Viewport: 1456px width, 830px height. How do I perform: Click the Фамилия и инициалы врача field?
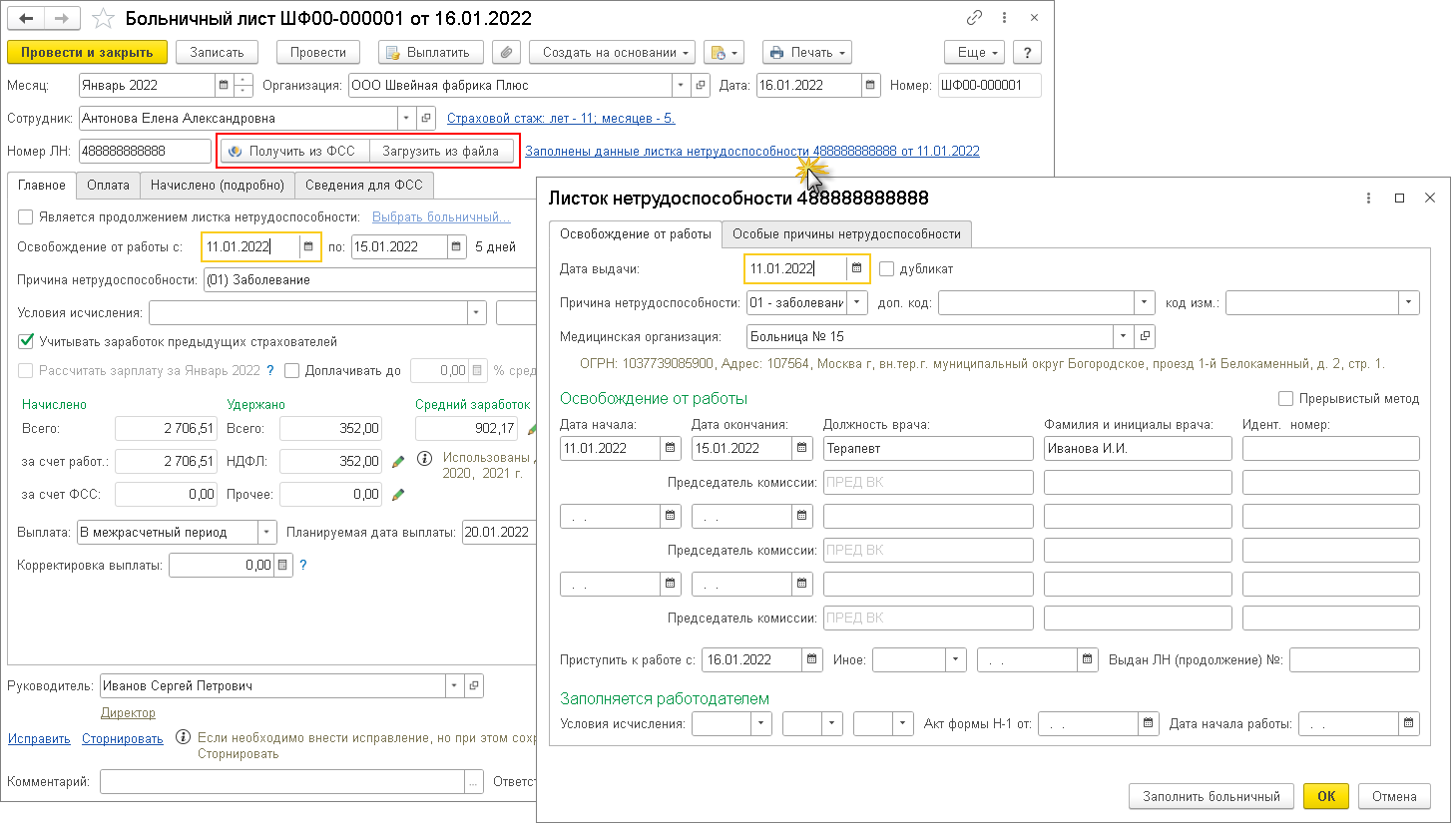(1137, 449)
